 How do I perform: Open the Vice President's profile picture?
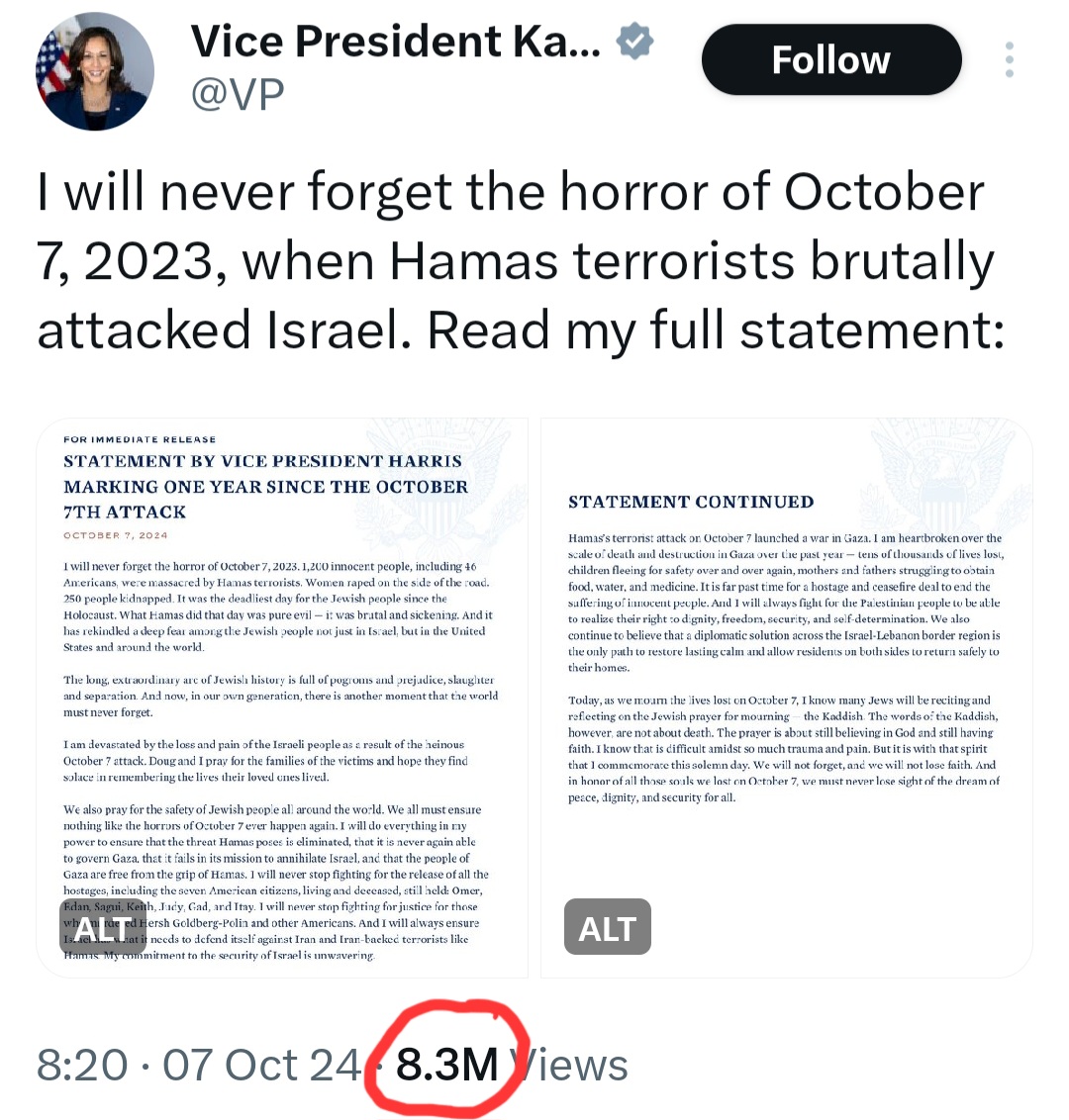(95, 71)
